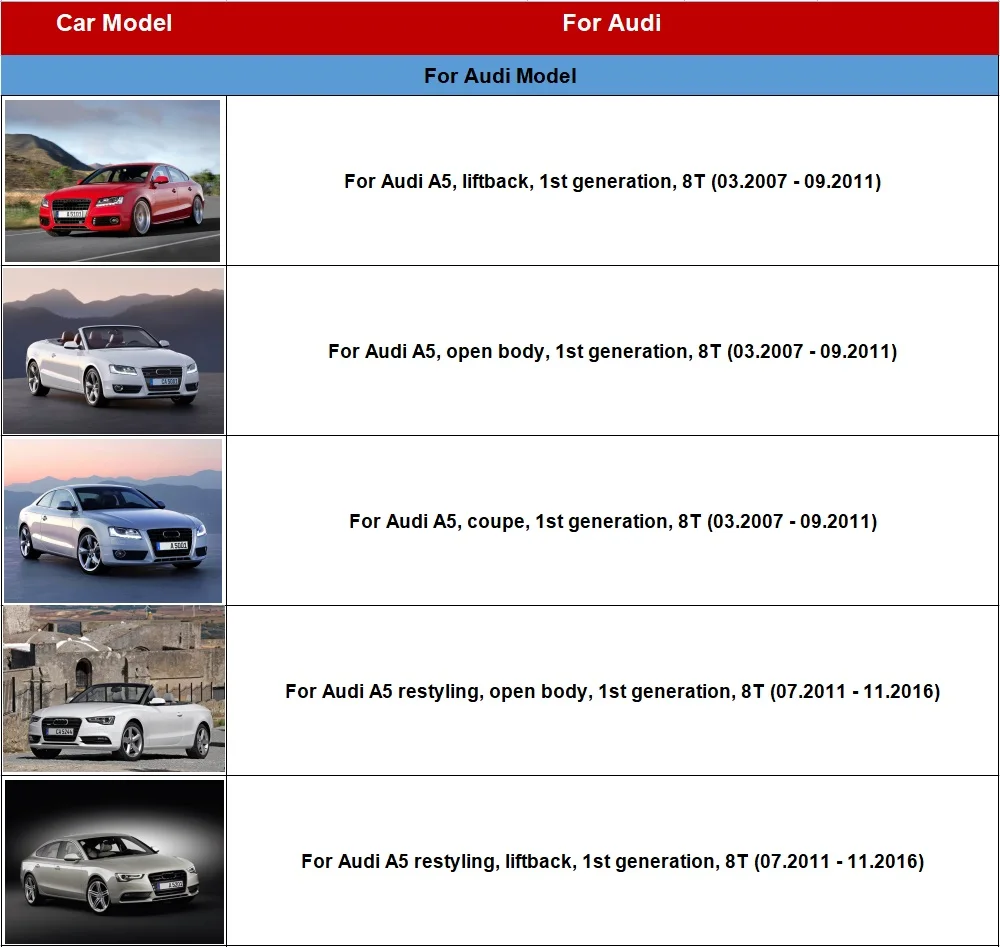Viewport: 1000px width, 947px height.
Task: Select text 'For Audi A5 restyling, liftback, 1st generation, 8T (07.2011 - 11.2016)'
Action: tap(612, 862)
